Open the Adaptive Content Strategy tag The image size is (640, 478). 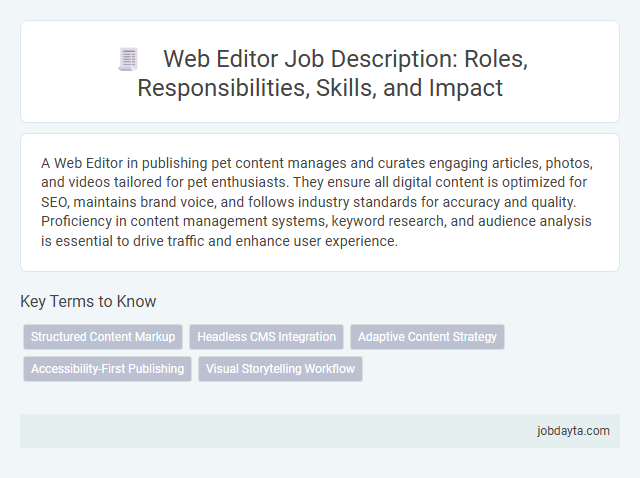click(427, 337)
